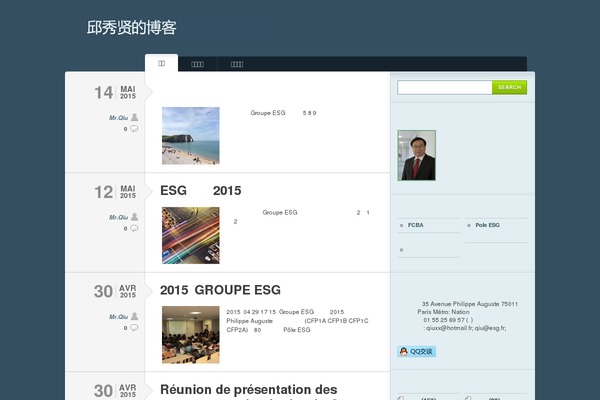Open the blog title 邱秀贤的博客
Screen dimensions: 600x400
(131, 28)
